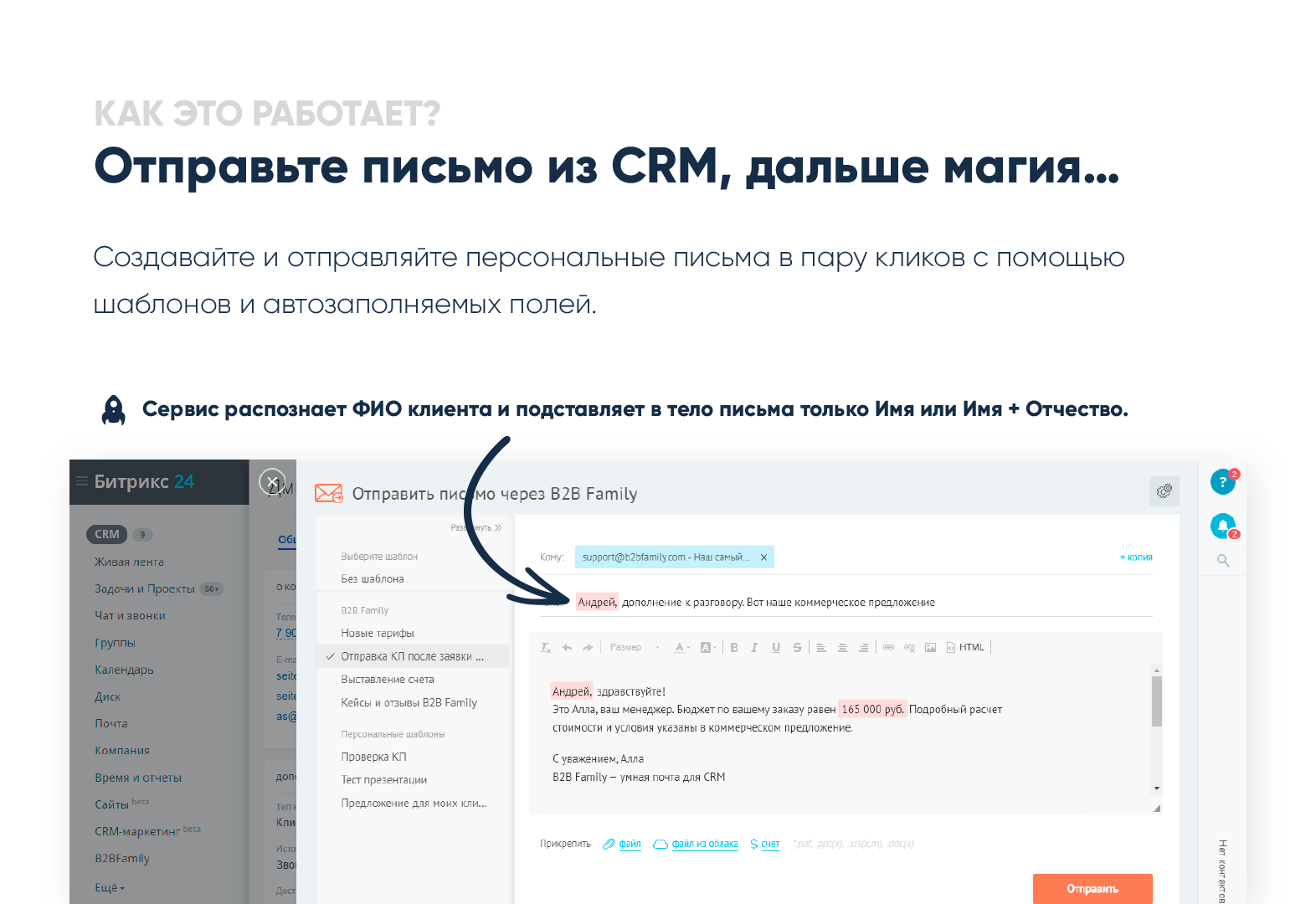Click the search magnifier in right sidebar
Viewport: 1316px width, 904px height.
(x=1223, y=561)
